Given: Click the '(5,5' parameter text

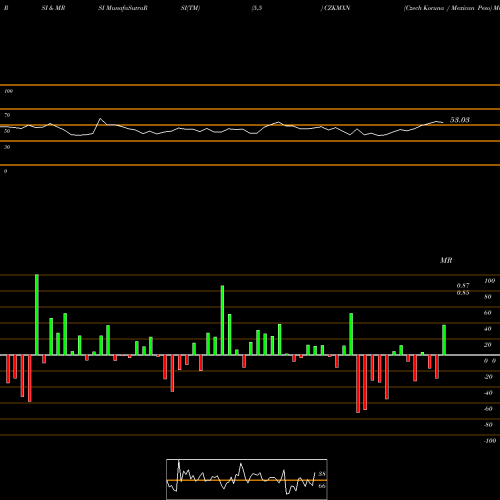Looking at the screenshot, I should coord(257,8).
